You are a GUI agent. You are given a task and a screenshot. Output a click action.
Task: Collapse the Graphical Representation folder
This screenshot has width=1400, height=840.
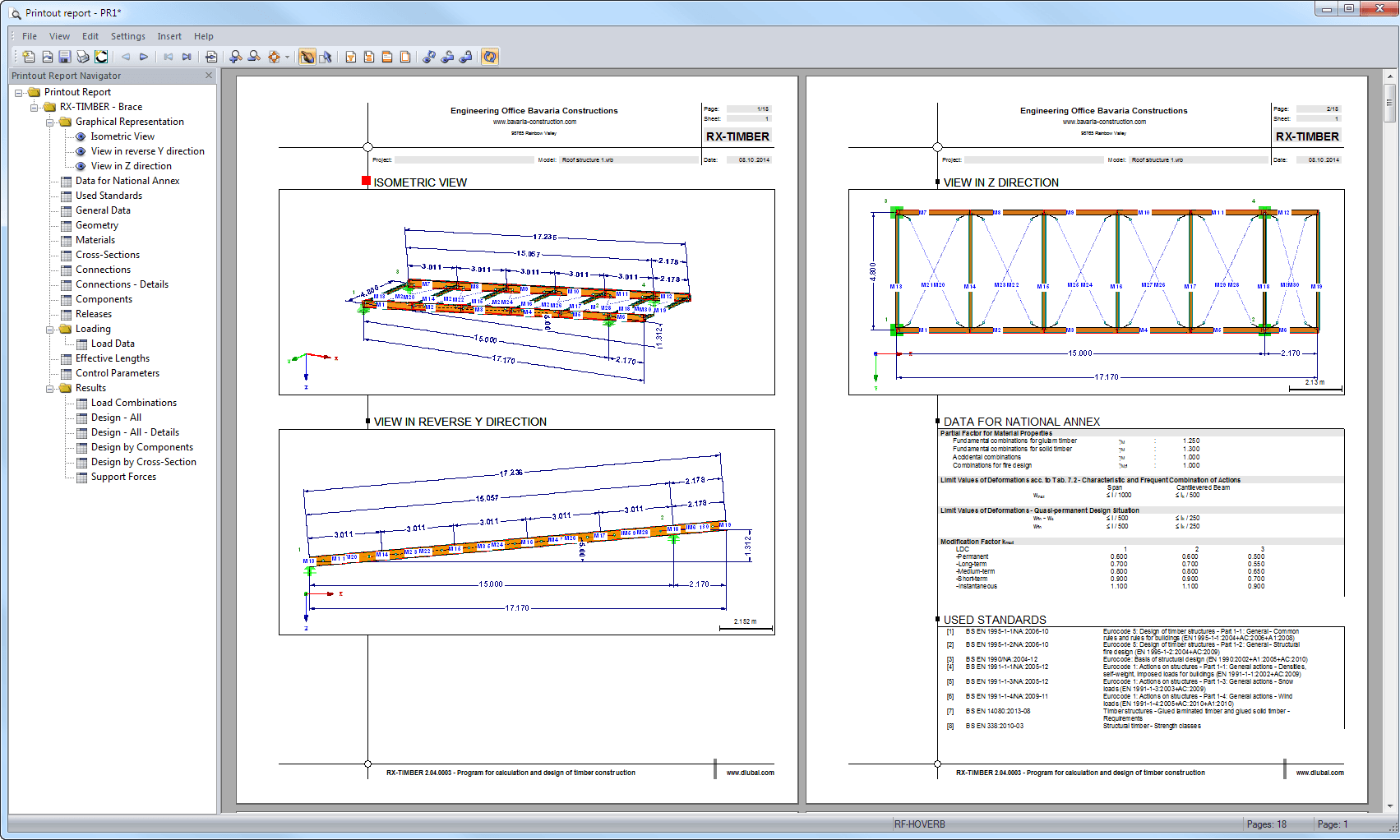coord(50,122)
